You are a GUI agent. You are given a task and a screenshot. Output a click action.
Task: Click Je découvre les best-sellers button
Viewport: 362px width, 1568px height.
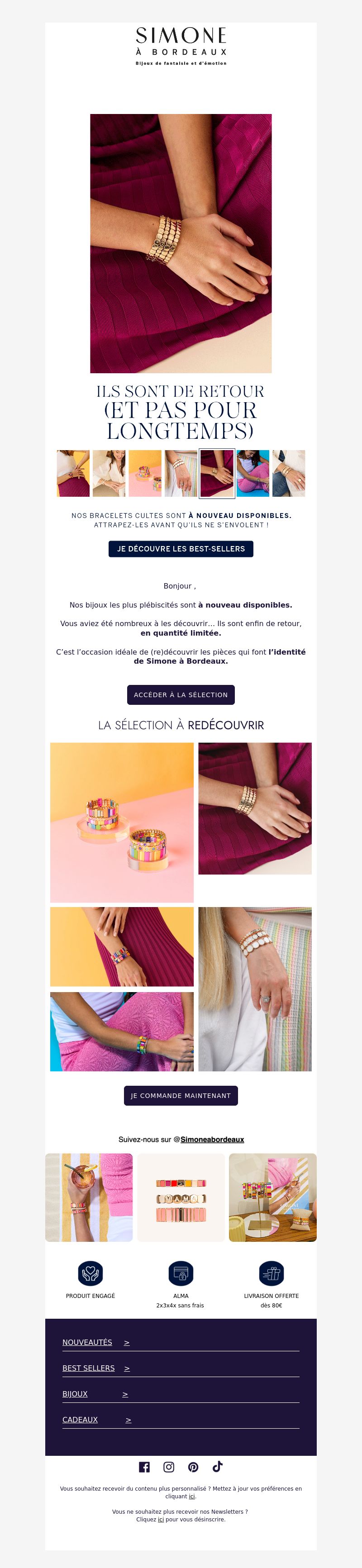point(181,548)
